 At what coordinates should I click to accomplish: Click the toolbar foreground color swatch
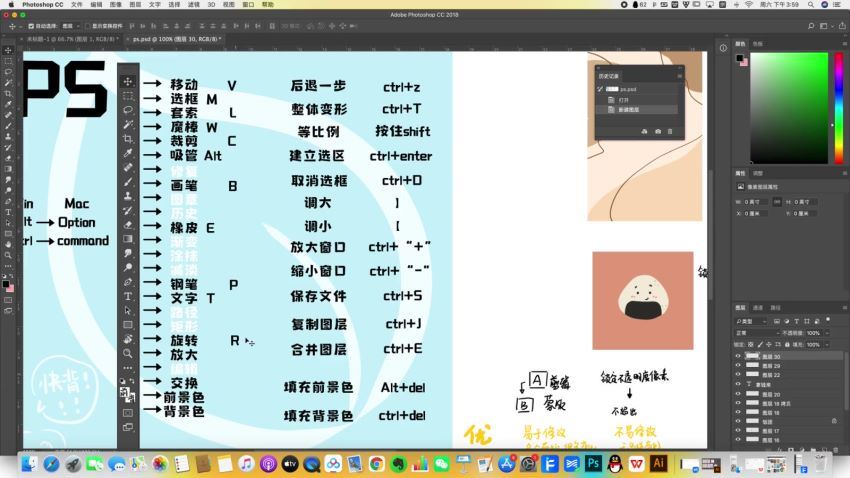pos(5,284)
